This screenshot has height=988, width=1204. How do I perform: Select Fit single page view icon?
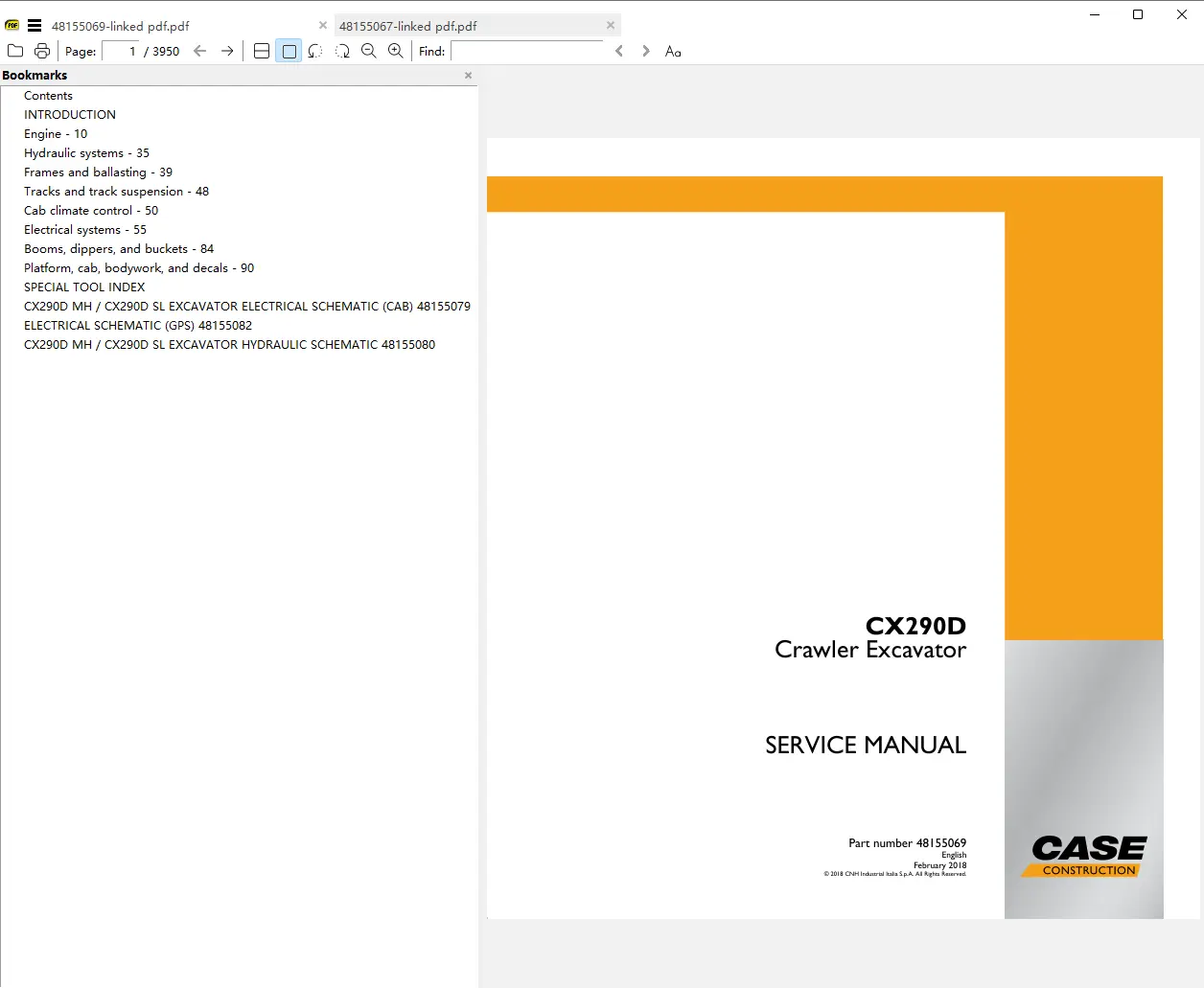pyautogui.click(x=289, y=51)
